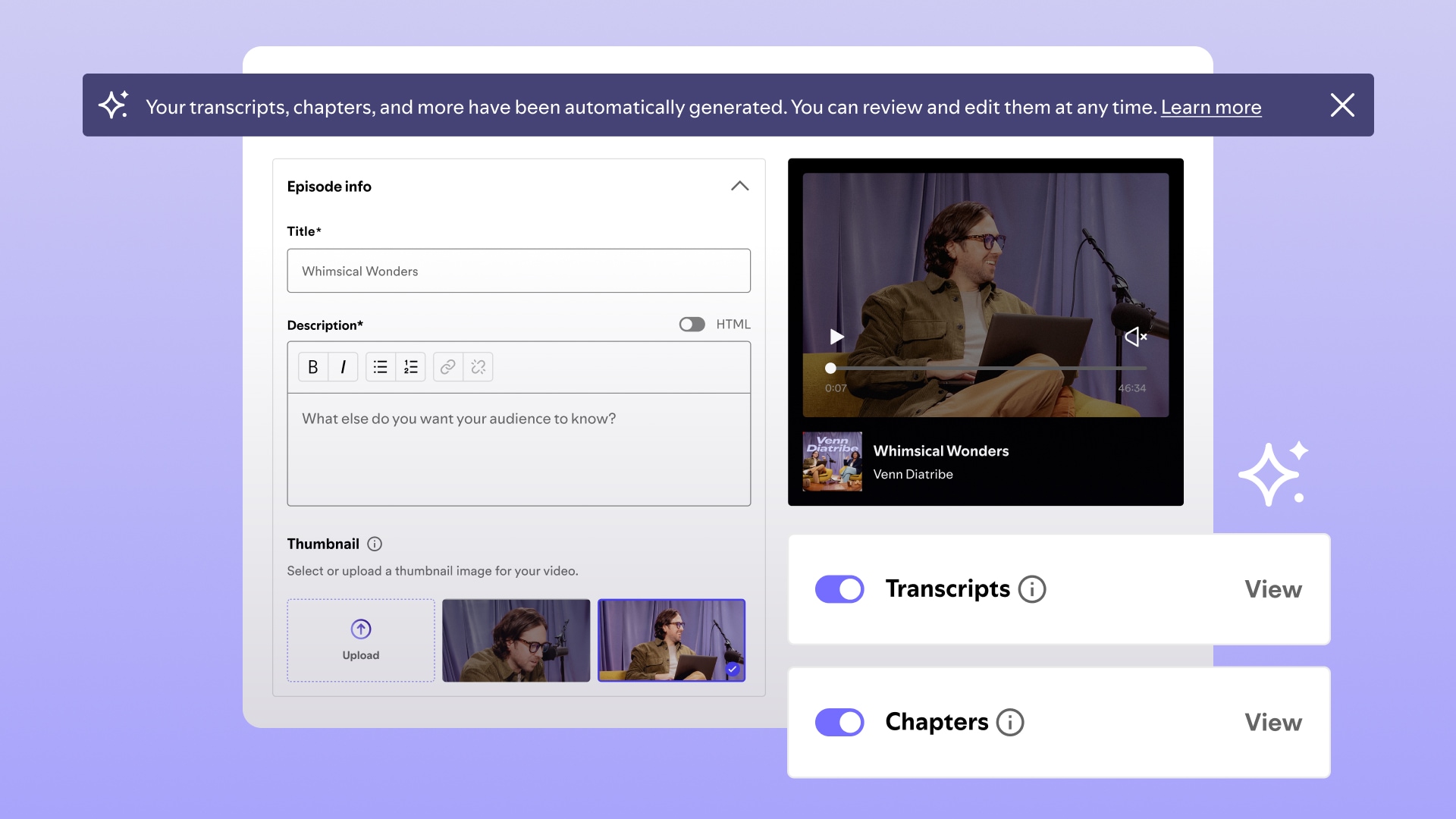Click the insert link icon
Viewport: 1456px width, 819px height.
(x=448, y=367)
